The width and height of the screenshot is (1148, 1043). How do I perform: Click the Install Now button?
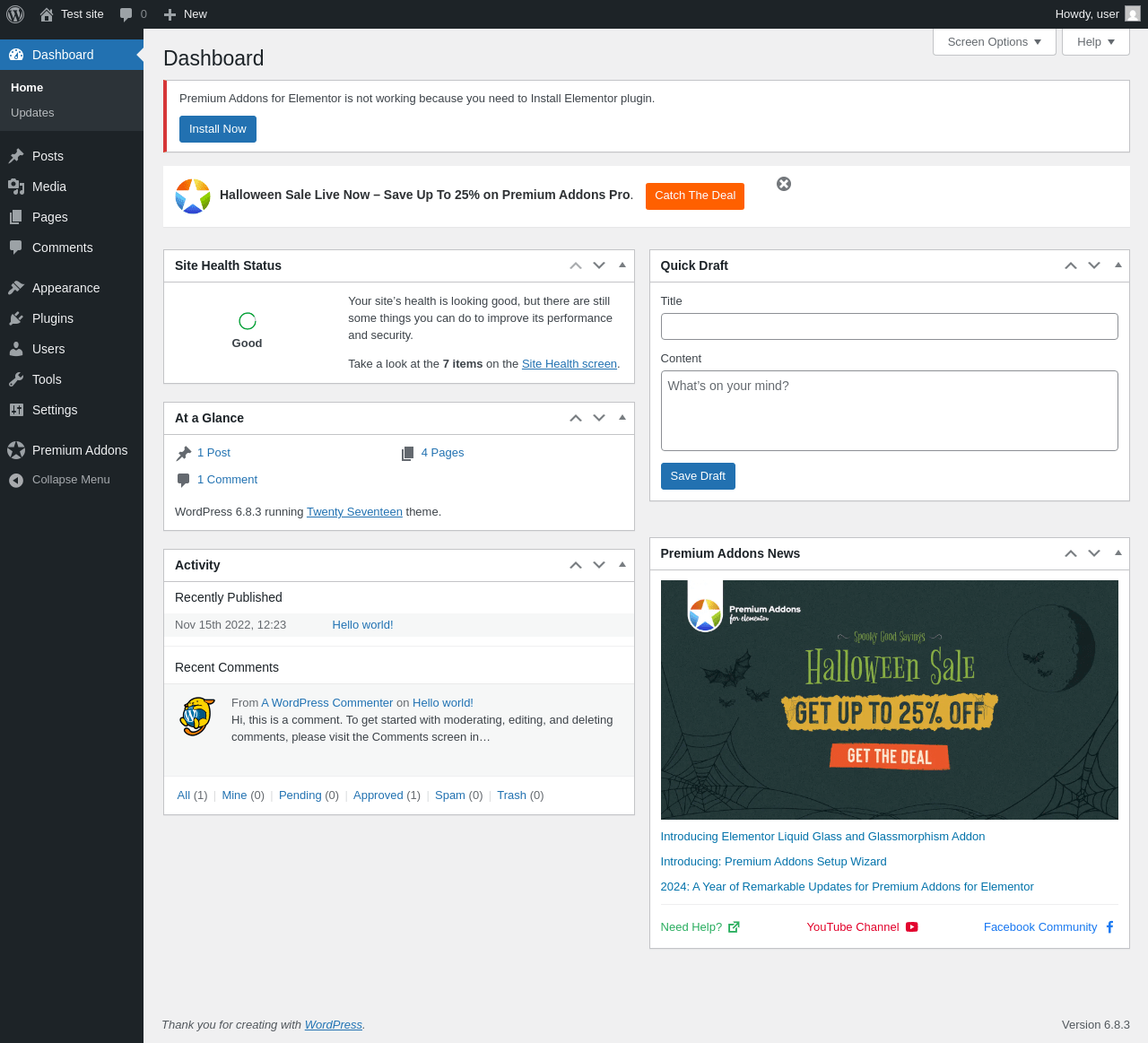point(218,129)
